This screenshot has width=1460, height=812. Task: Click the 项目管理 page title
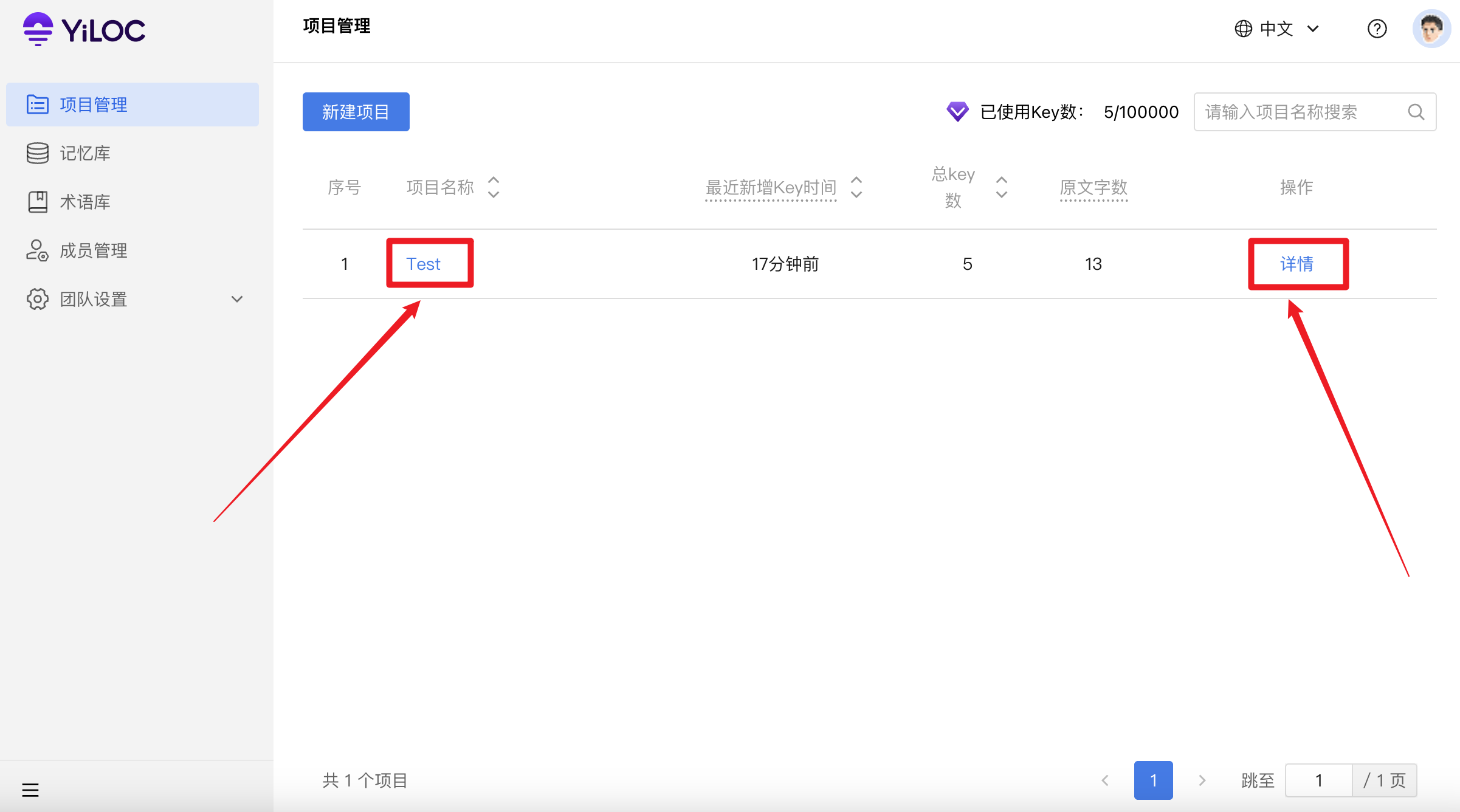tap(337, 26)
